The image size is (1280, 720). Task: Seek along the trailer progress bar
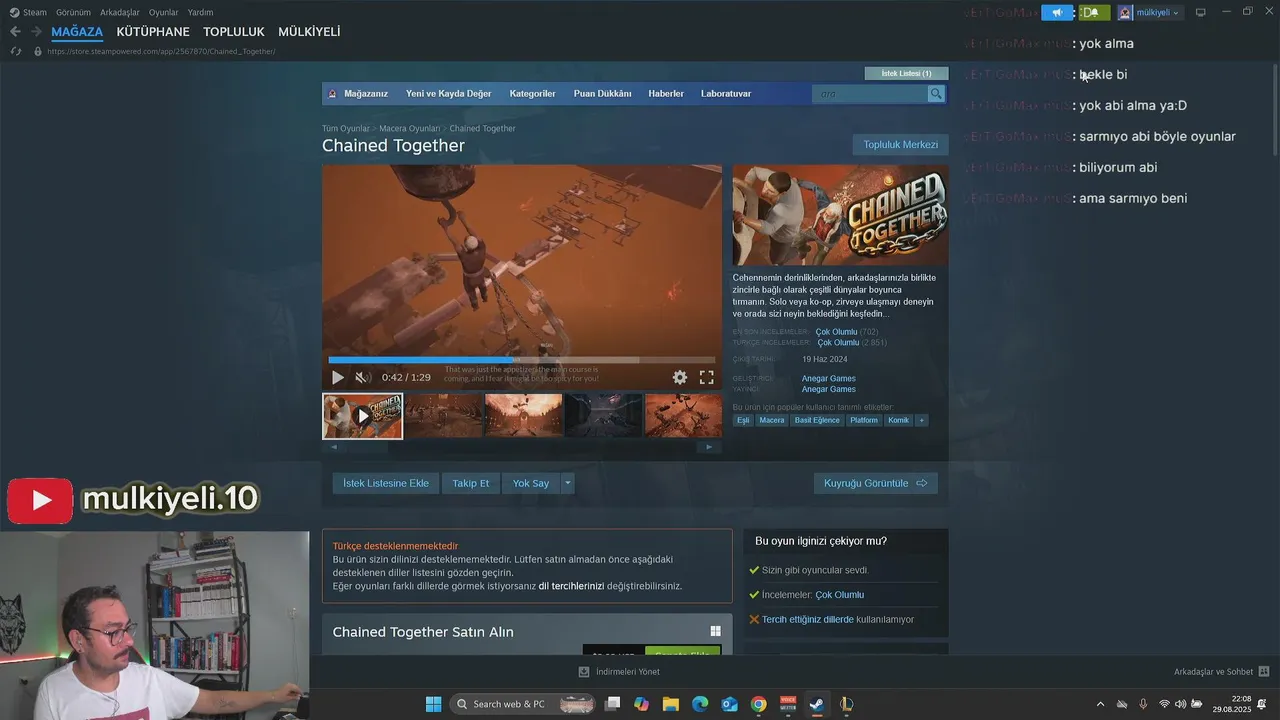click(521, 360)
